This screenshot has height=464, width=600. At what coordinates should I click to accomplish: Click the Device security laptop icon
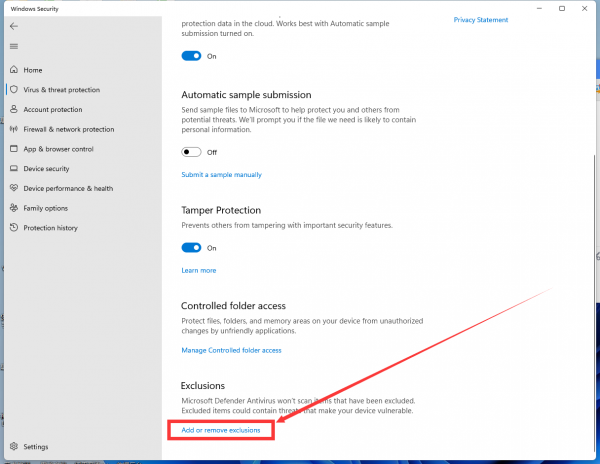tap(14, 168)
